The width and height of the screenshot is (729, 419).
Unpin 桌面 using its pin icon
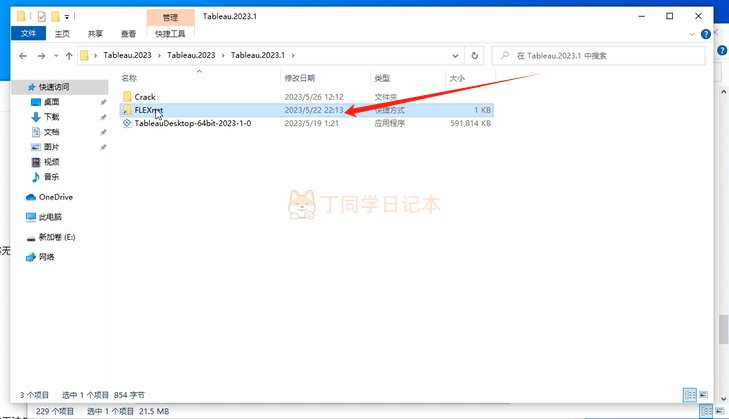tap(103, 102)
